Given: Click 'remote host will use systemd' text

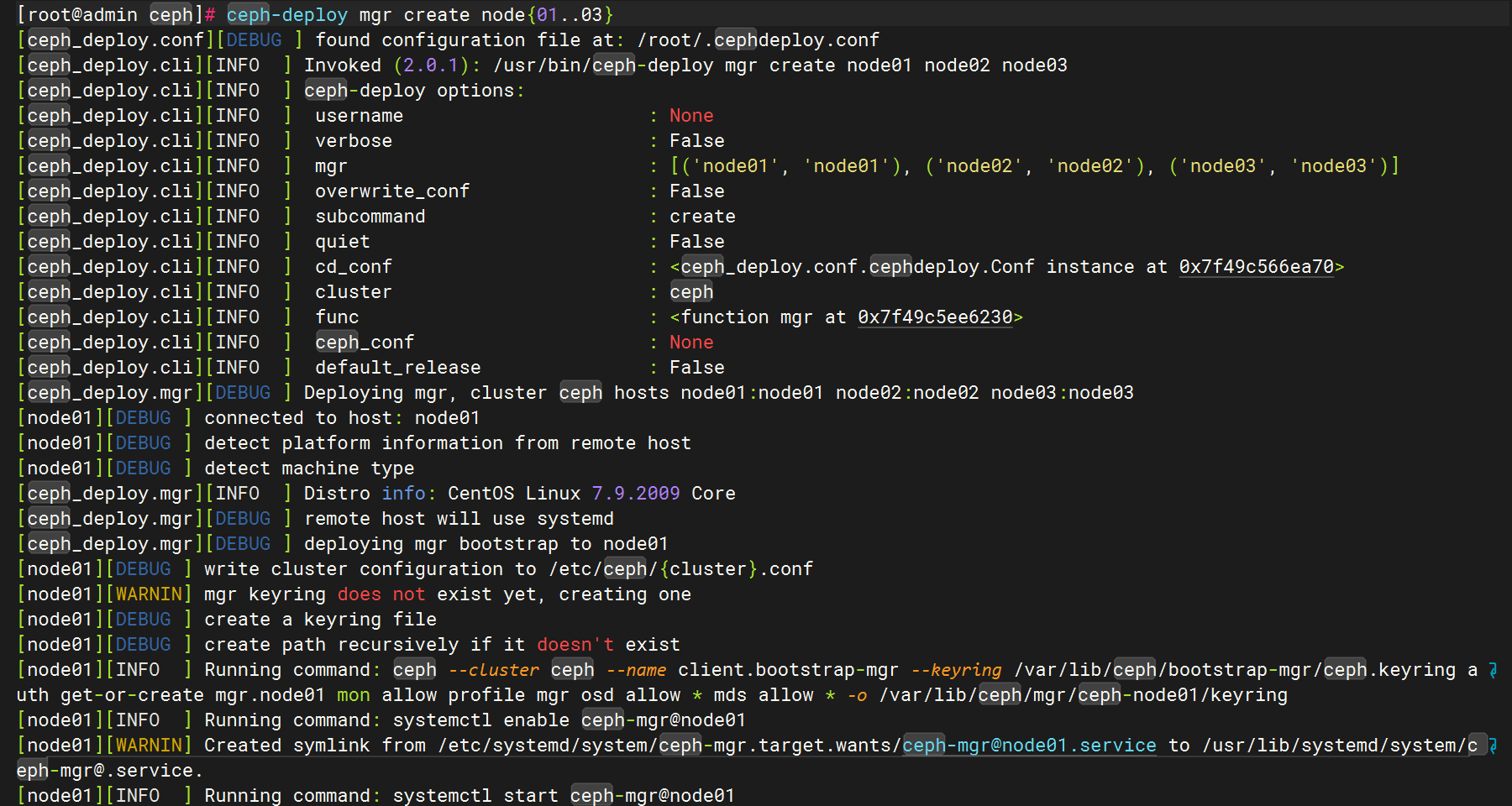Looking at the screenshot, I should (x=459, y=519).
